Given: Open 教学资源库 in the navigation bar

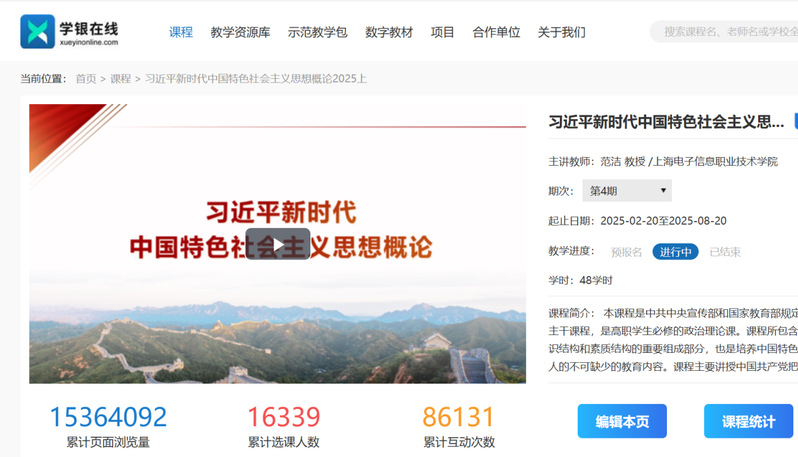Looking at the screenshot, I should [x=240, y=32].
